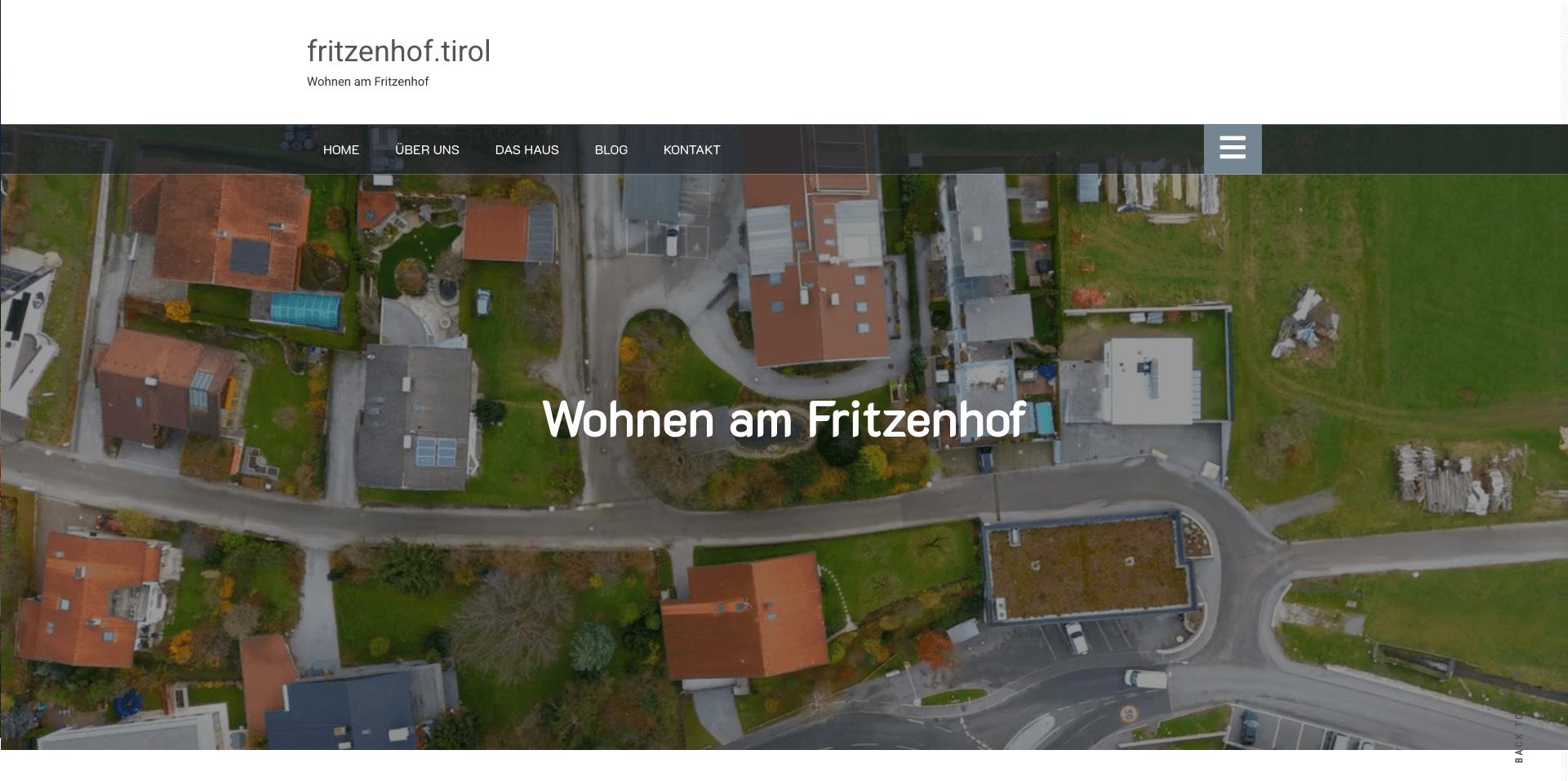Click the Wohnen am Fritzenhof hero heading

pos(784,421)
